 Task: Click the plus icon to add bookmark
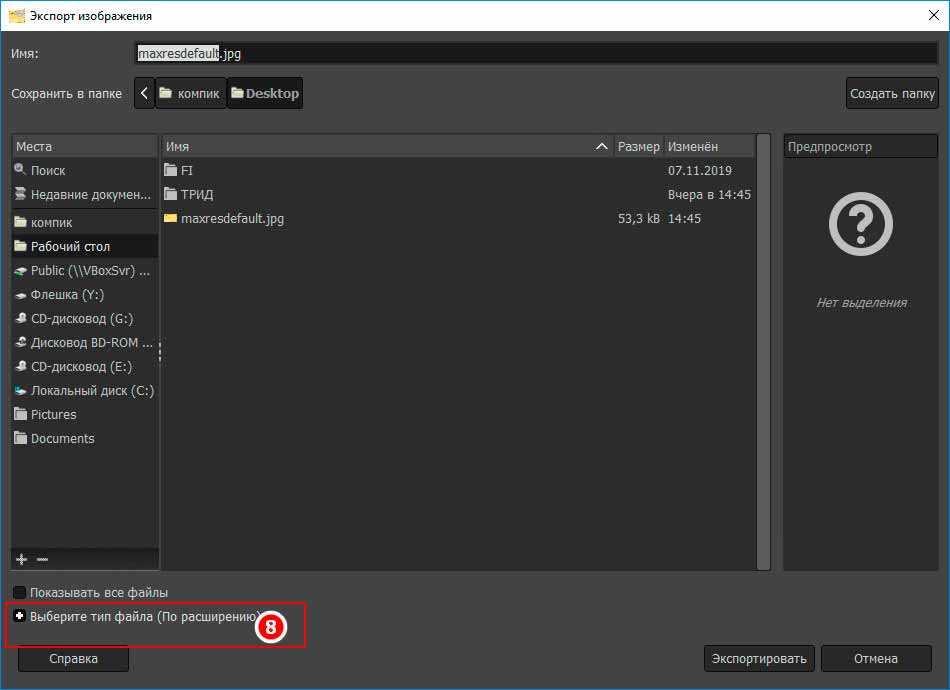(x=22, y=559)
